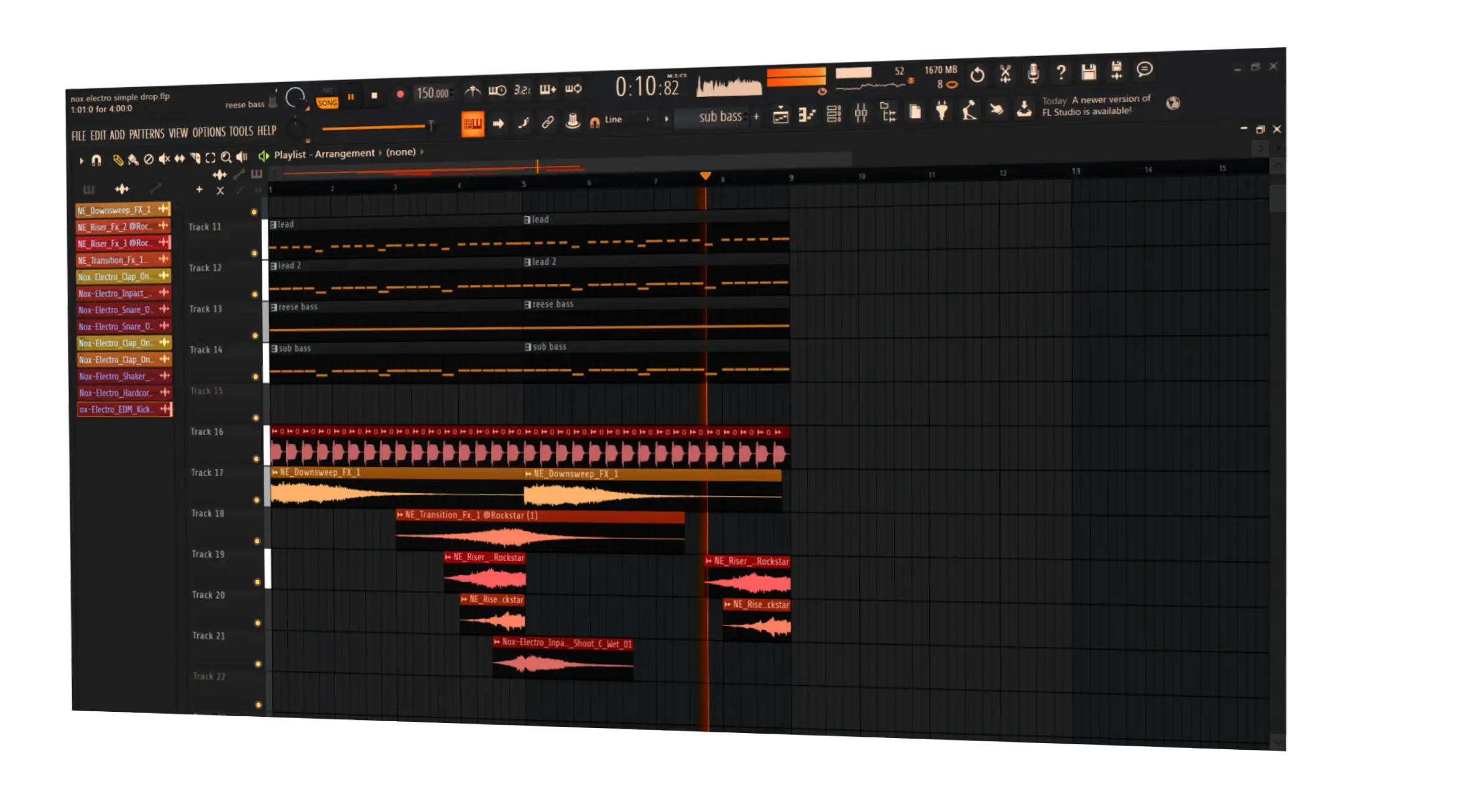Open the tempo tapper icon

point(969,111)
